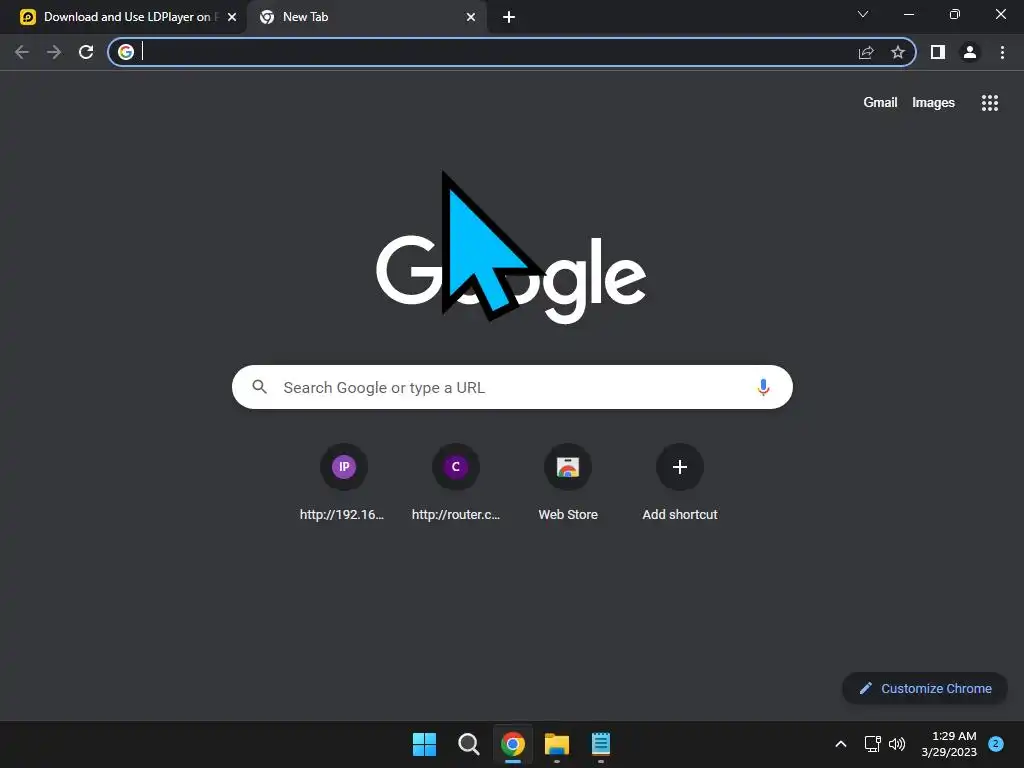Close the New Tab tab
1024x768 pixels.
click(x=471, y=17)
